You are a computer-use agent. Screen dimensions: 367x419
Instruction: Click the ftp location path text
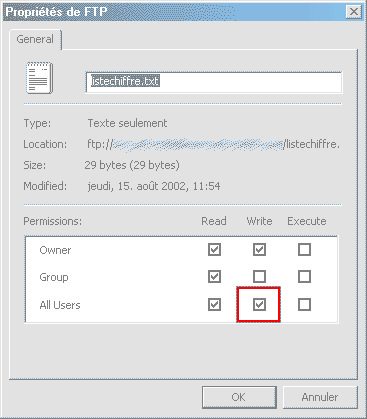213,144
